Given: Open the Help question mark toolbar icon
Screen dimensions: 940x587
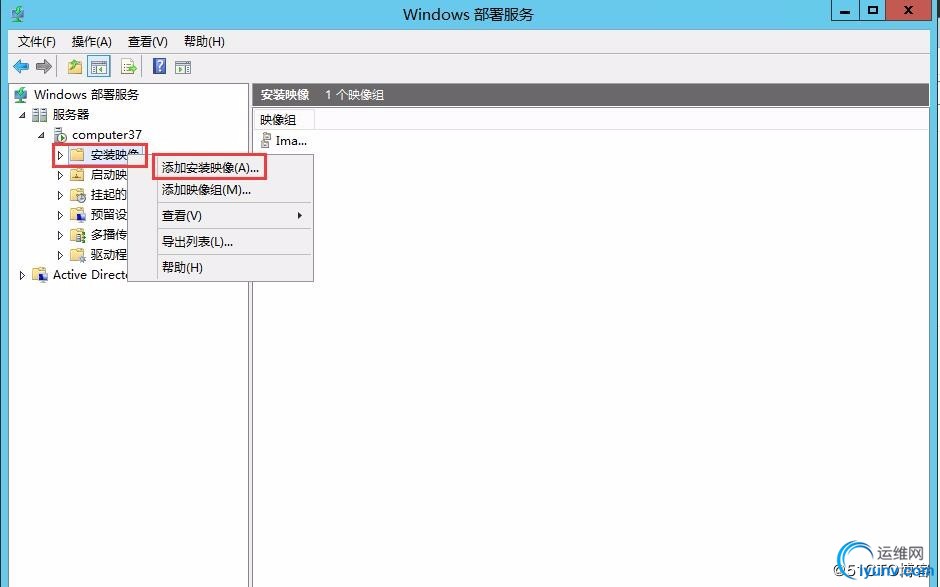Looking at the screenshot, I should tap(159, 66).
